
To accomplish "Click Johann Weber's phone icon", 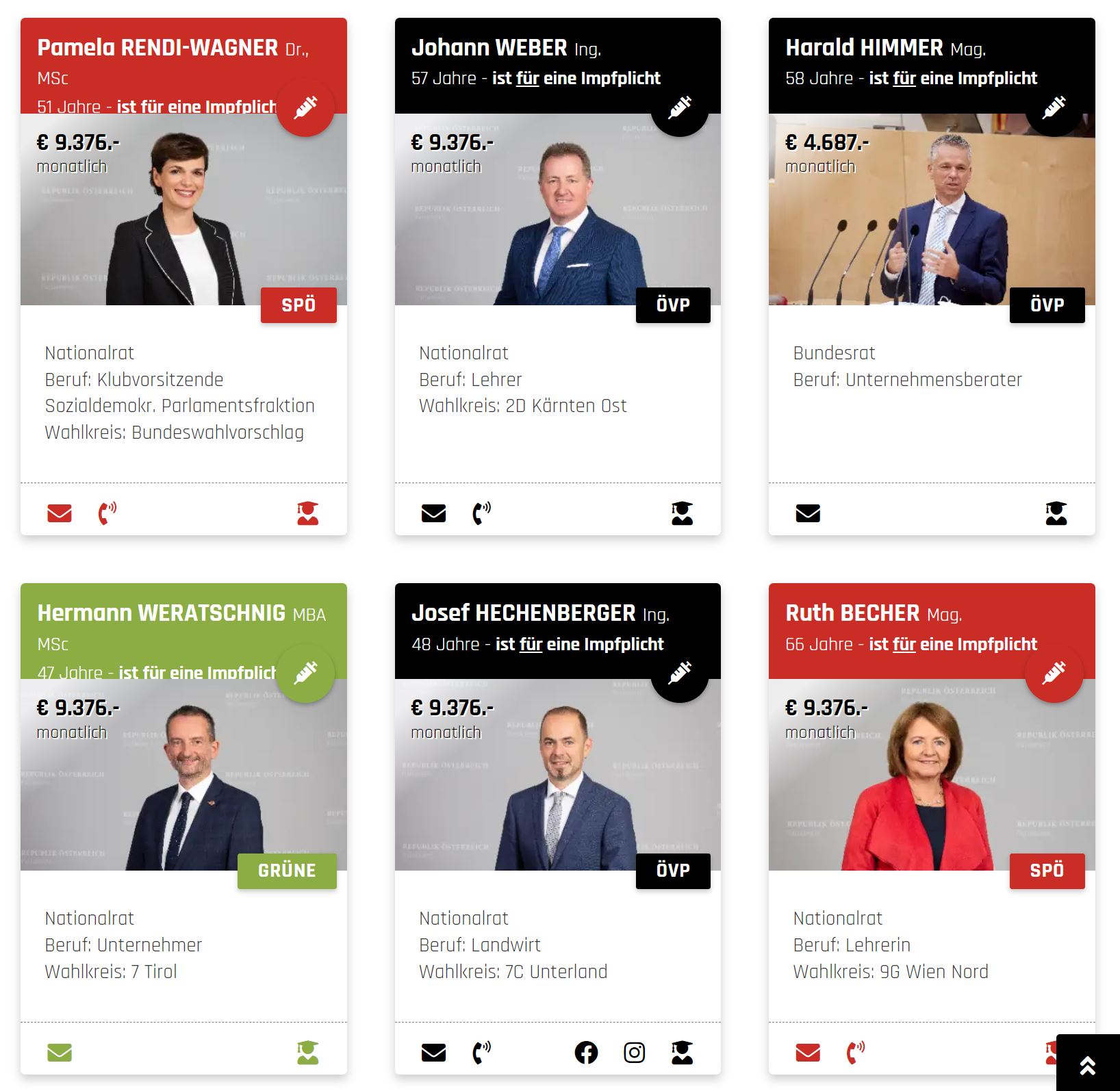I will [482, 513].
